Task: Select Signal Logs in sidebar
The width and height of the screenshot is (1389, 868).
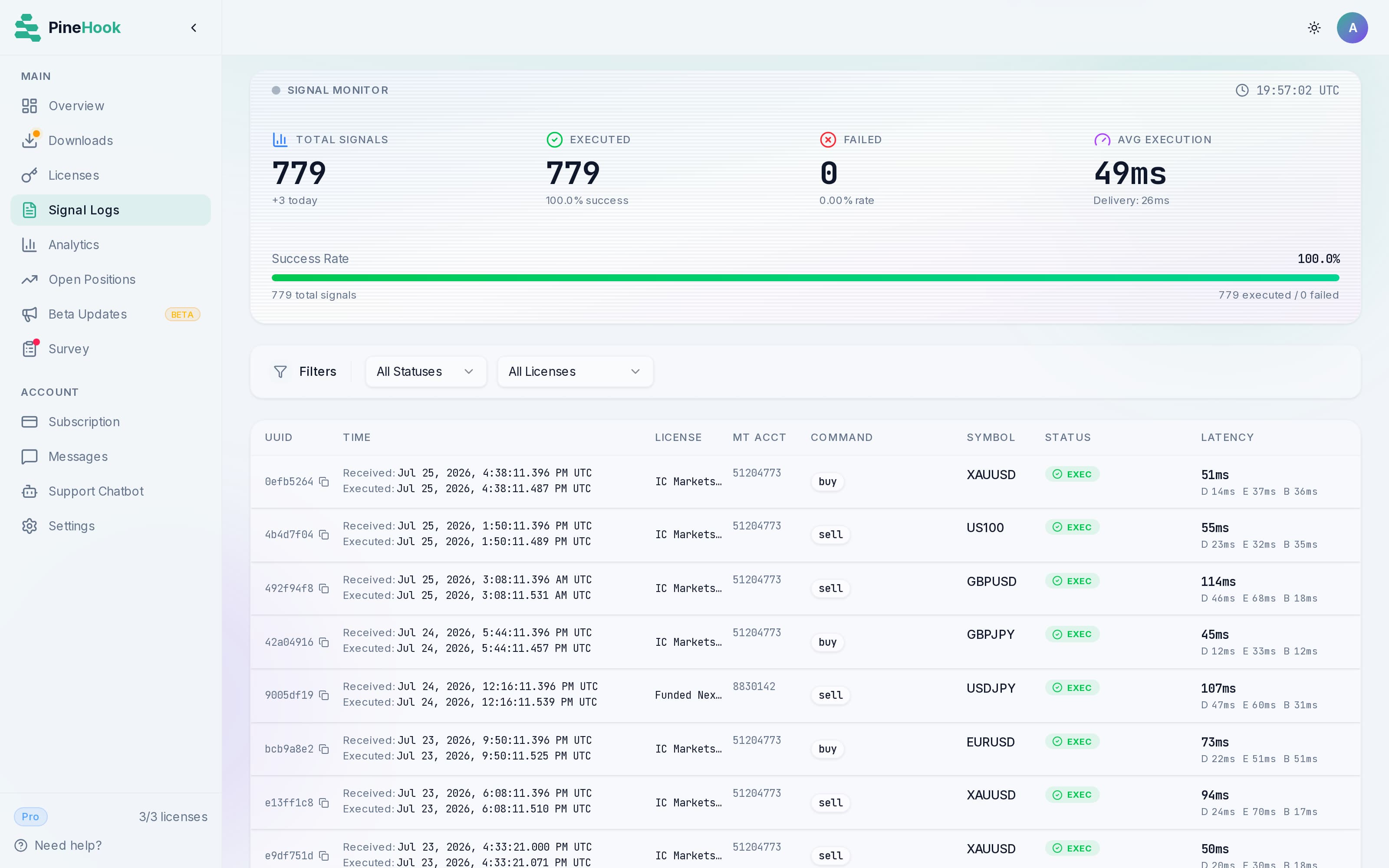Action: click(110, 210)
